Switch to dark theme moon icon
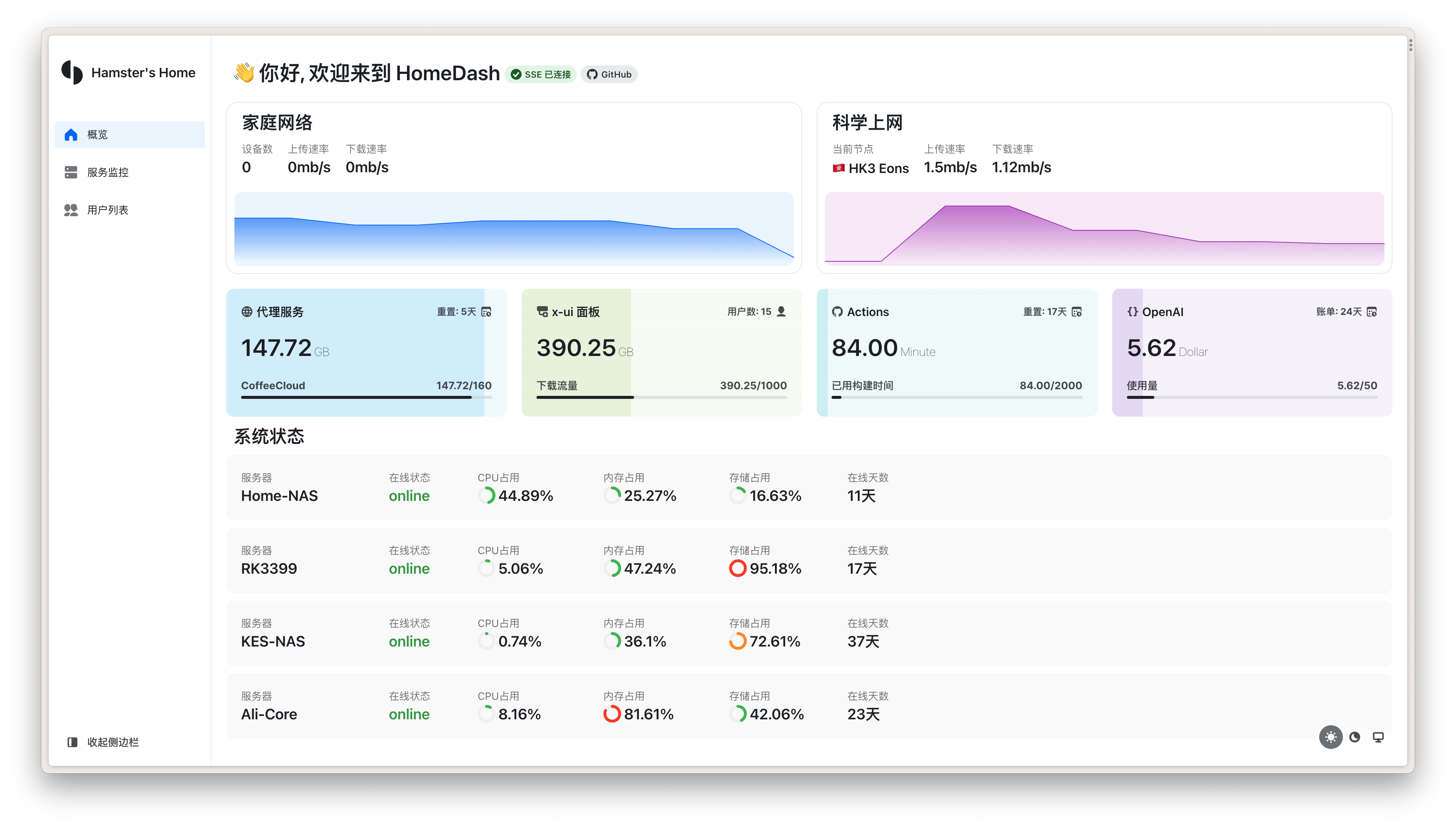This screenshot has height=828, width=1456. [x=1355, y=737]
